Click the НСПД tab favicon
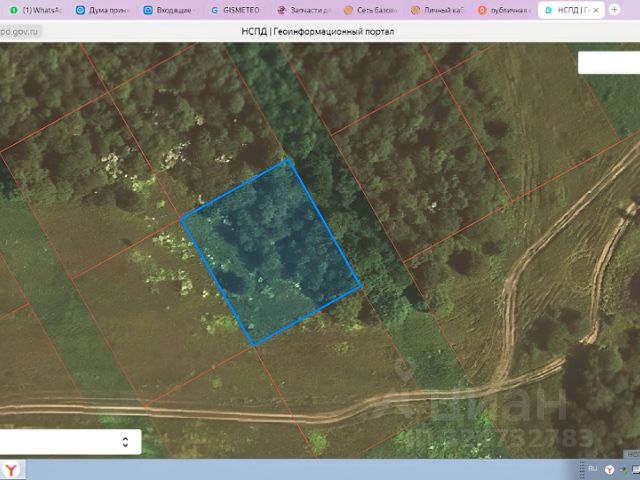The height and width of the screenshot is (480, 640). 549,11
